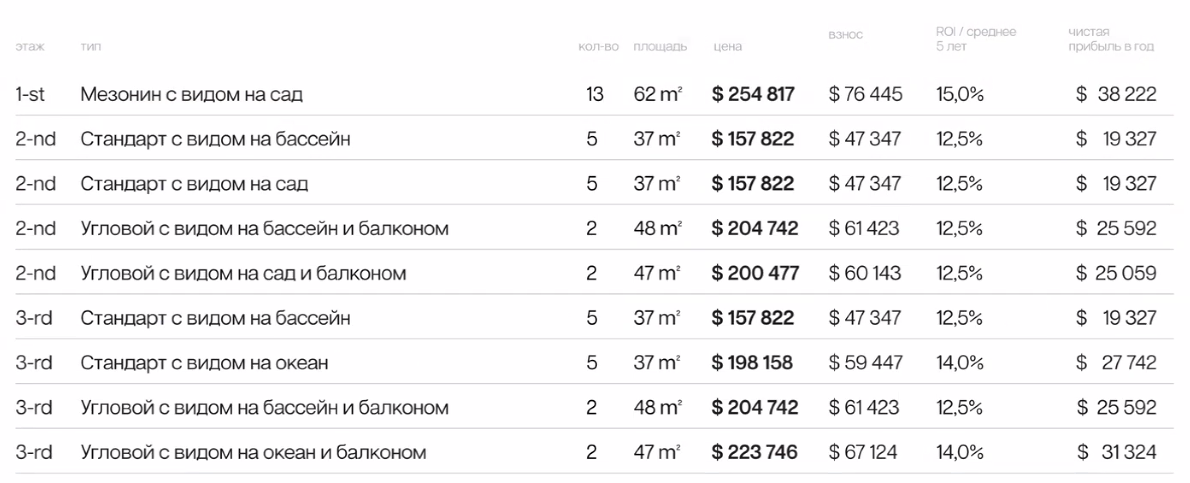Select the 'взнос' column header
The height and width of the screenshot is (483, 1190).
pyautogui.click(x=845, y=35)
